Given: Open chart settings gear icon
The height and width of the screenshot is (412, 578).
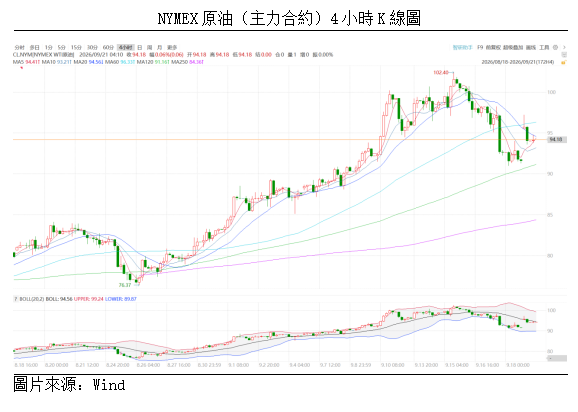Looking at the screenshot, I should (x=555, y=48).
